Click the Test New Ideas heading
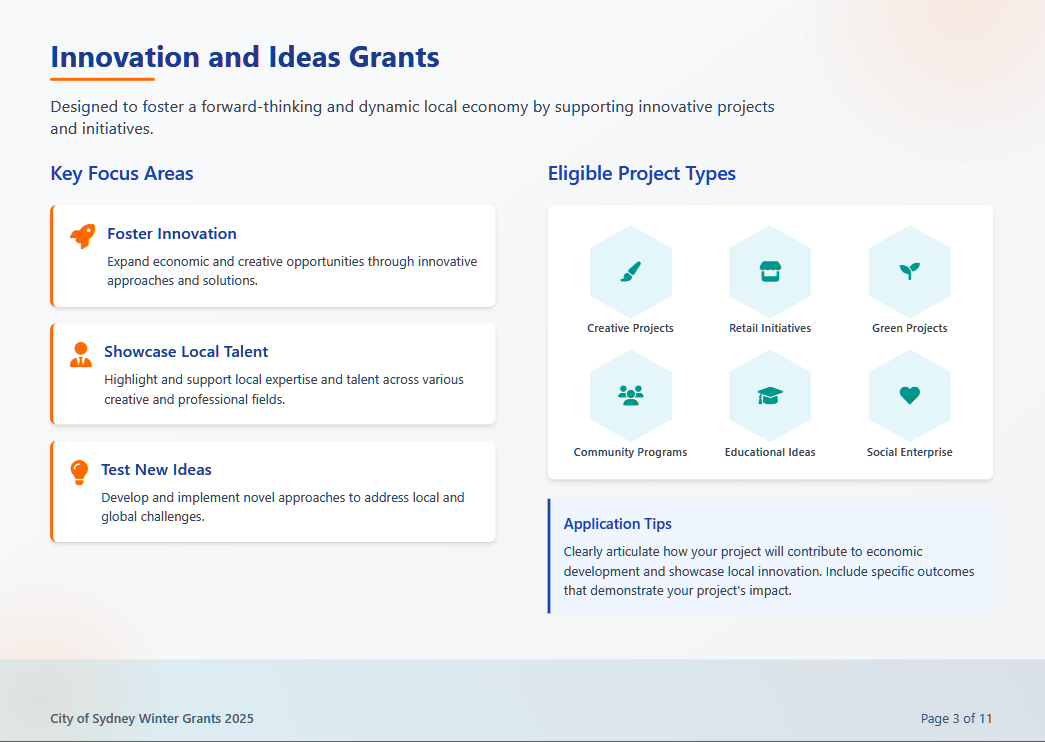This screenshot has width=1045, height=742. point(156,470)
